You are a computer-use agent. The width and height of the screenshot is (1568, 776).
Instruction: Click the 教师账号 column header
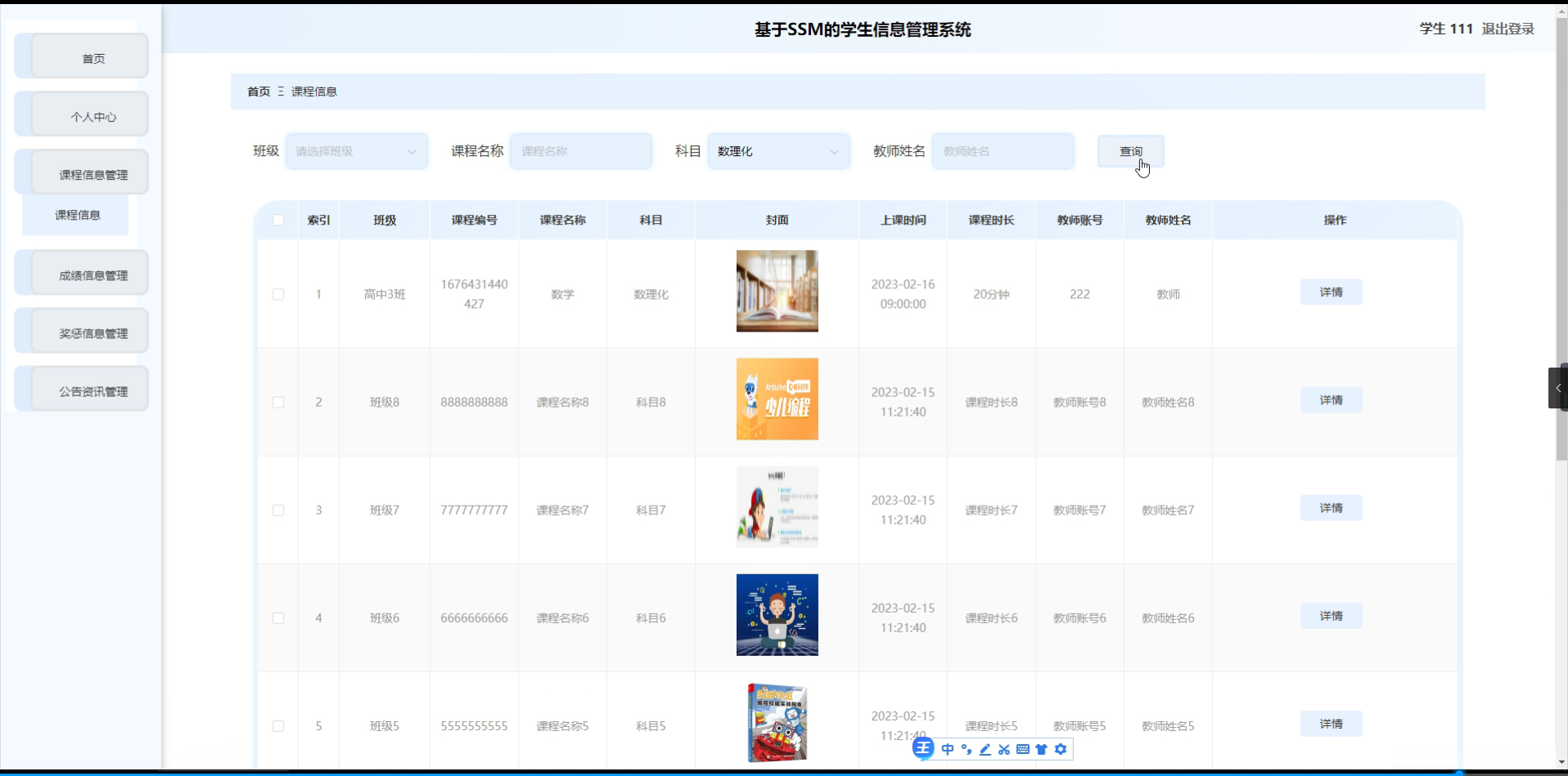(x=1080, y=220)
